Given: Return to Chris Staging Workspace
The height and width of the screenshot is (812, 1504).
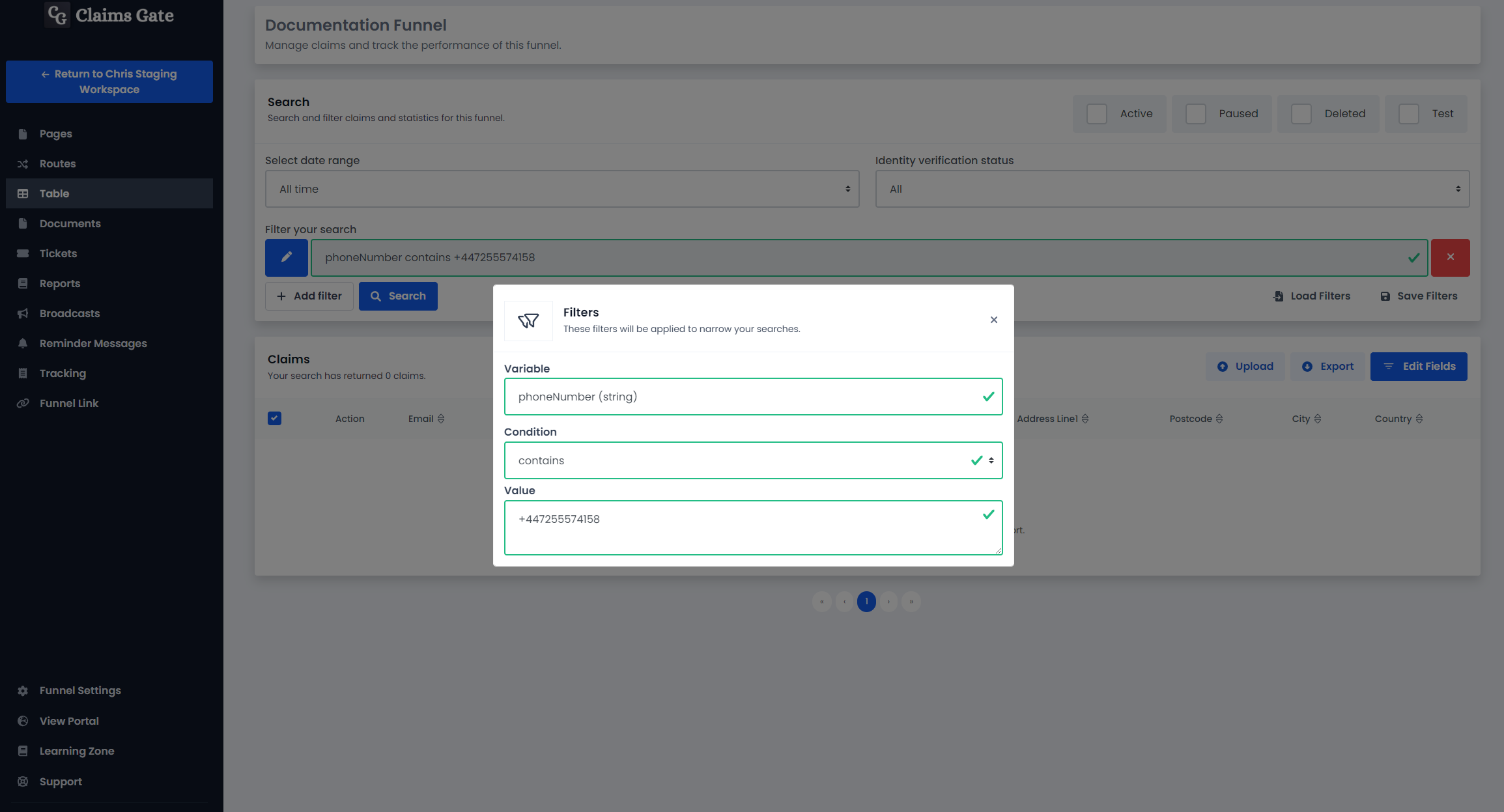Looking at the screenshot, I should point(109,81).
